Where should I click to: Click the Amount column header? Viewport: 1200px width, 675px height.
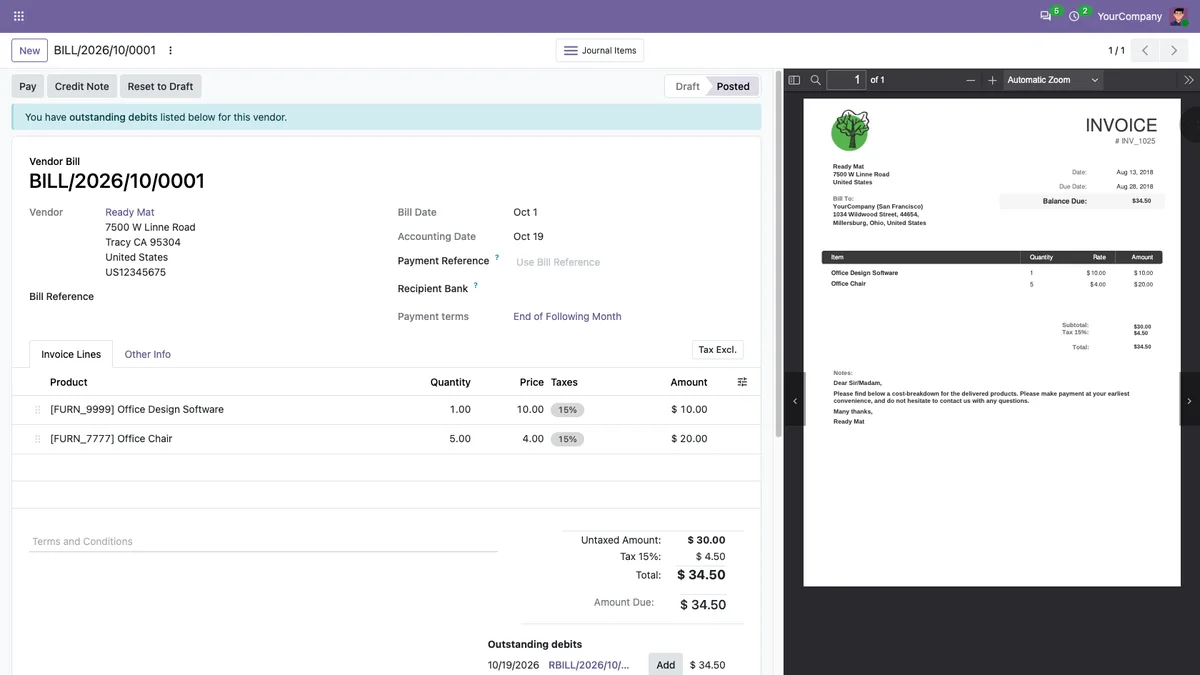tap(689, 382)
